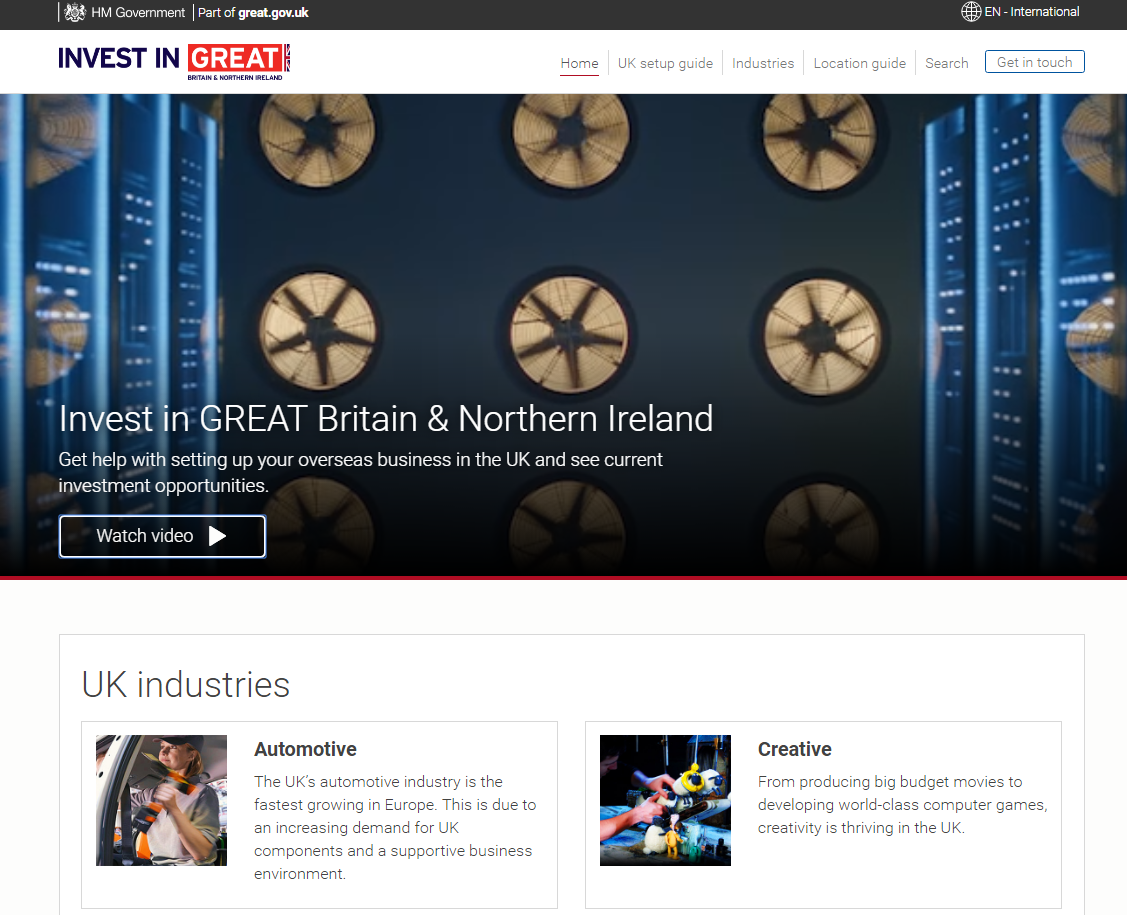Image resolution: width=1127 pixels, height=915 pixels.
Task: Follow the great.gov.uk link
Action: (x=273, y=13)
